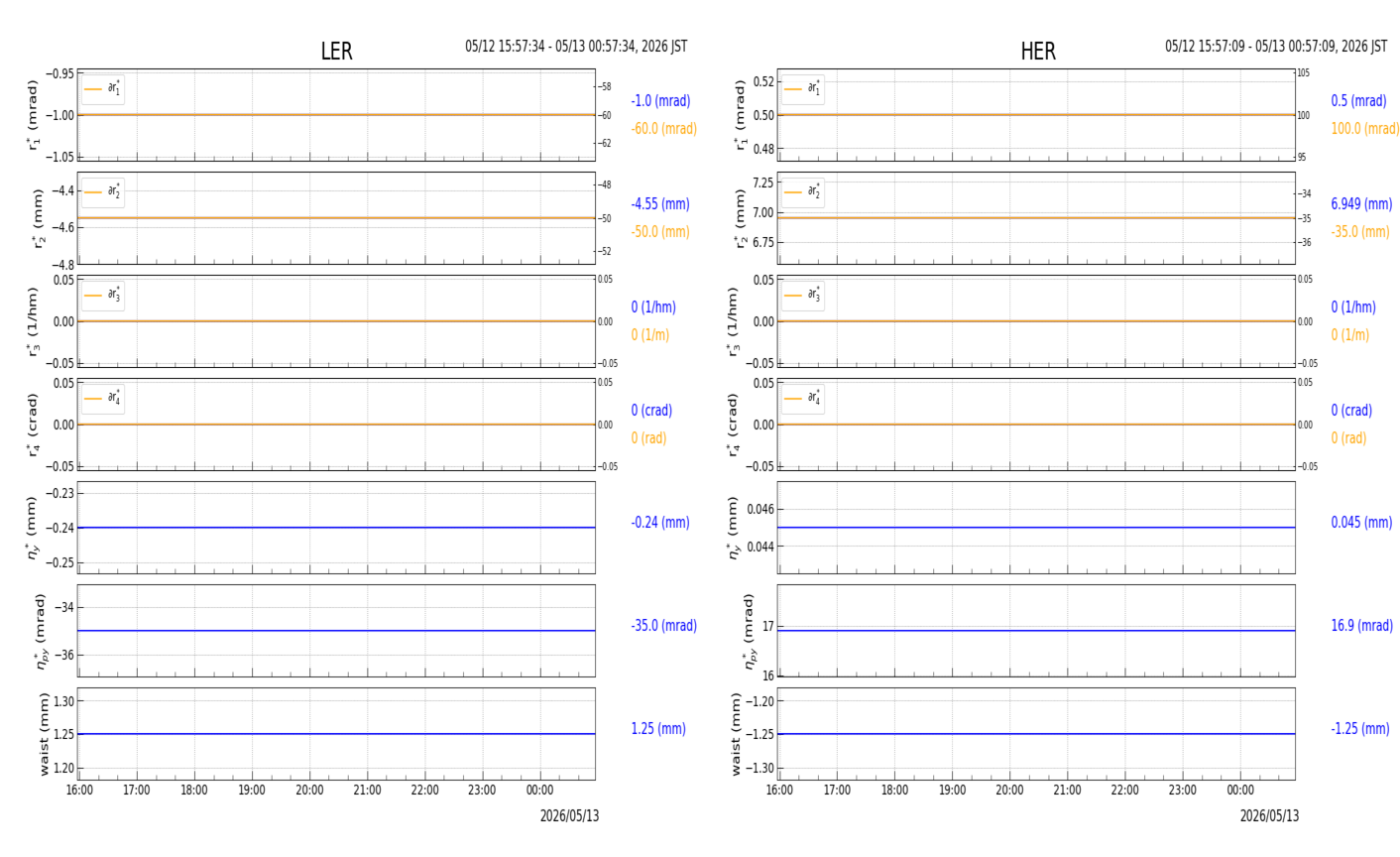Click the LER -1.0 (mrad) value

tap(660, 101)
